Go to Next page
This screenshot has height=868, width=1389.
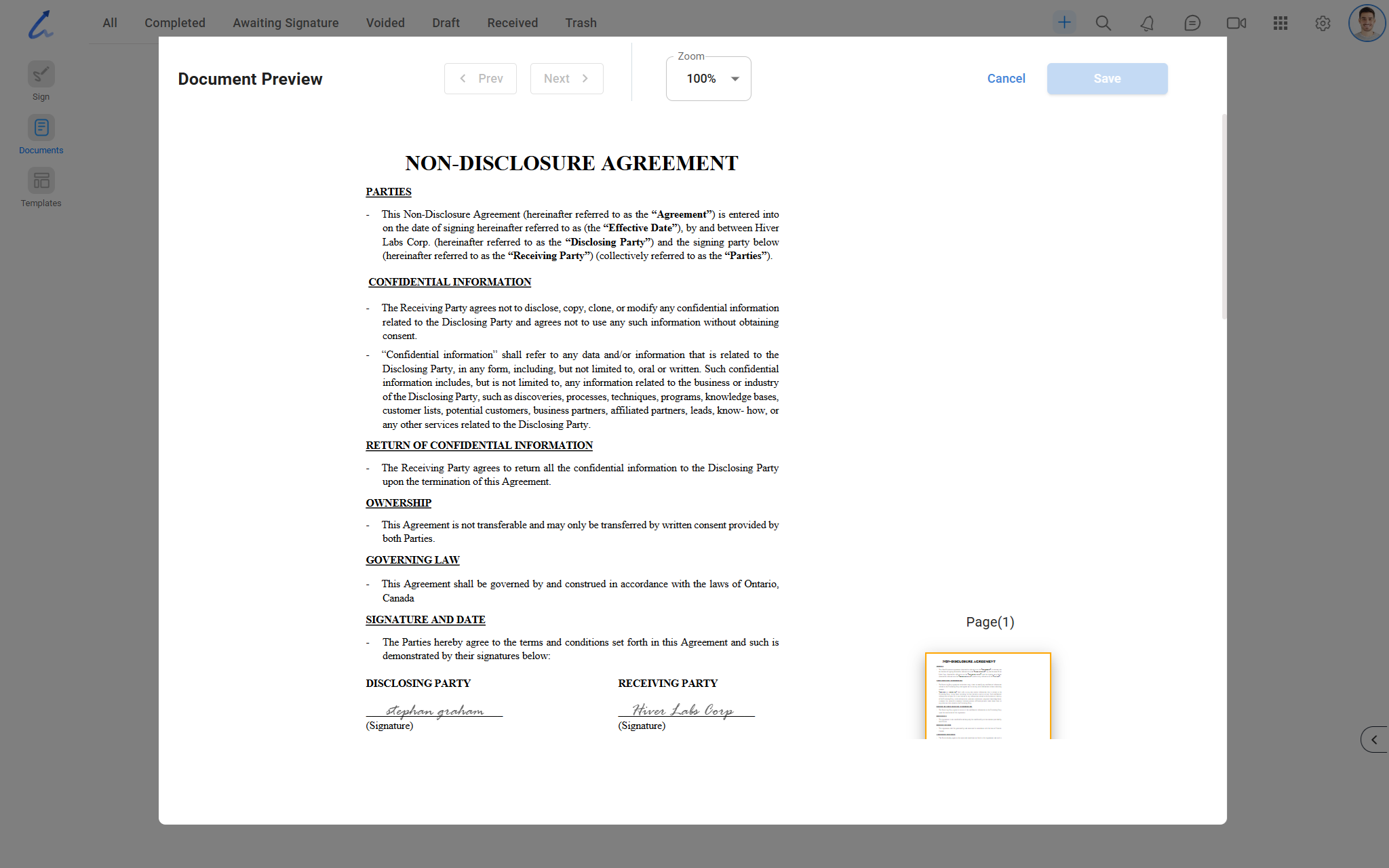tap(566, 79)
